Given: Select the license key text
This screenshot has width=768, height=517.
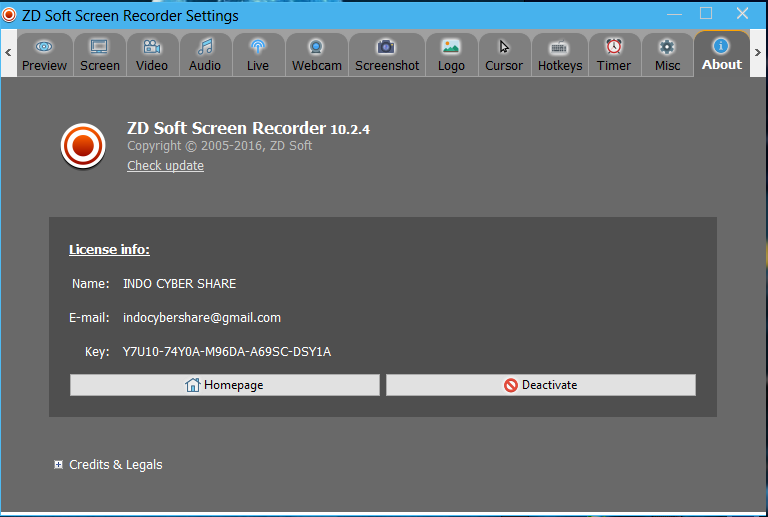Looking at the screenshot, I should click(227, 352).
